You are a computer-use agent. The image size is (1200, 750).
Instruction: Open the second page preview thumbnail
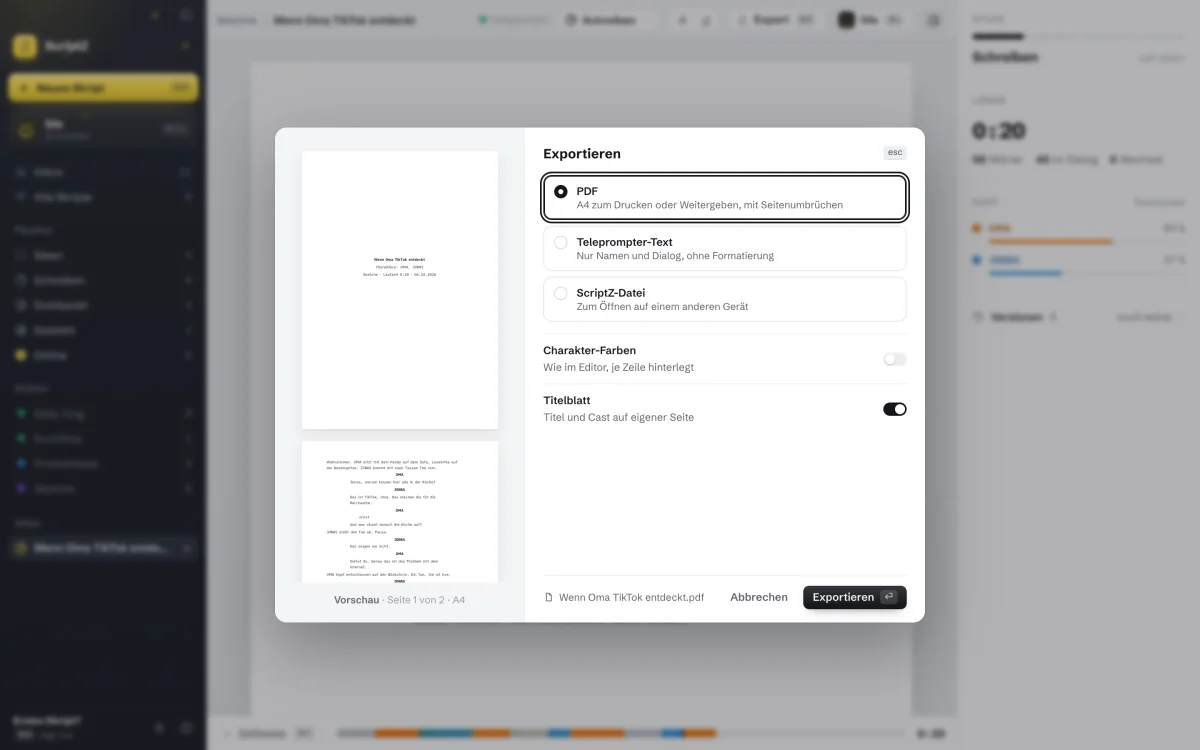pos(400,512)
